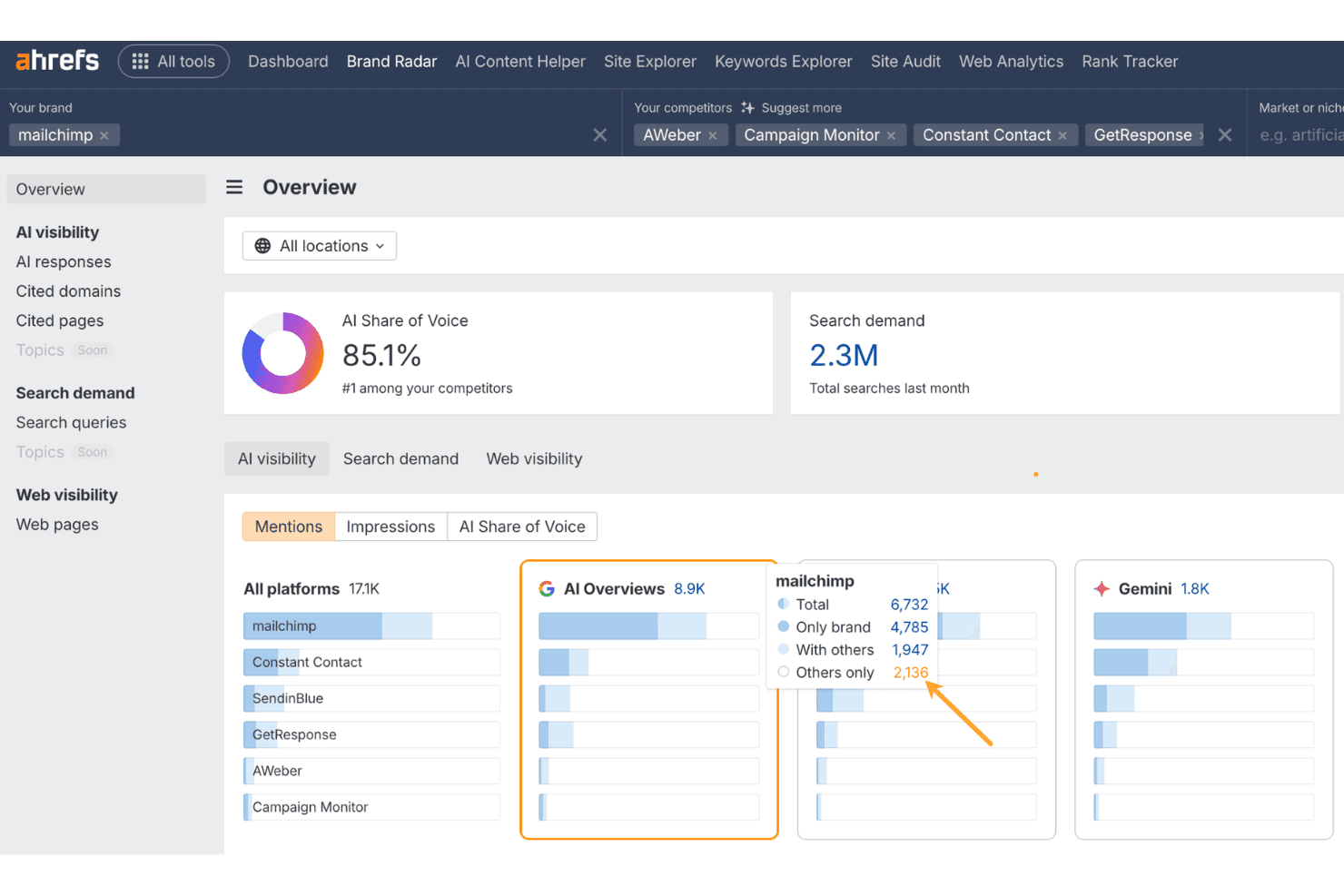The width and height of the screenshot is (1344, 896).
Task: Click the Google icon on AI Overviews card
Action: [547, 589]
